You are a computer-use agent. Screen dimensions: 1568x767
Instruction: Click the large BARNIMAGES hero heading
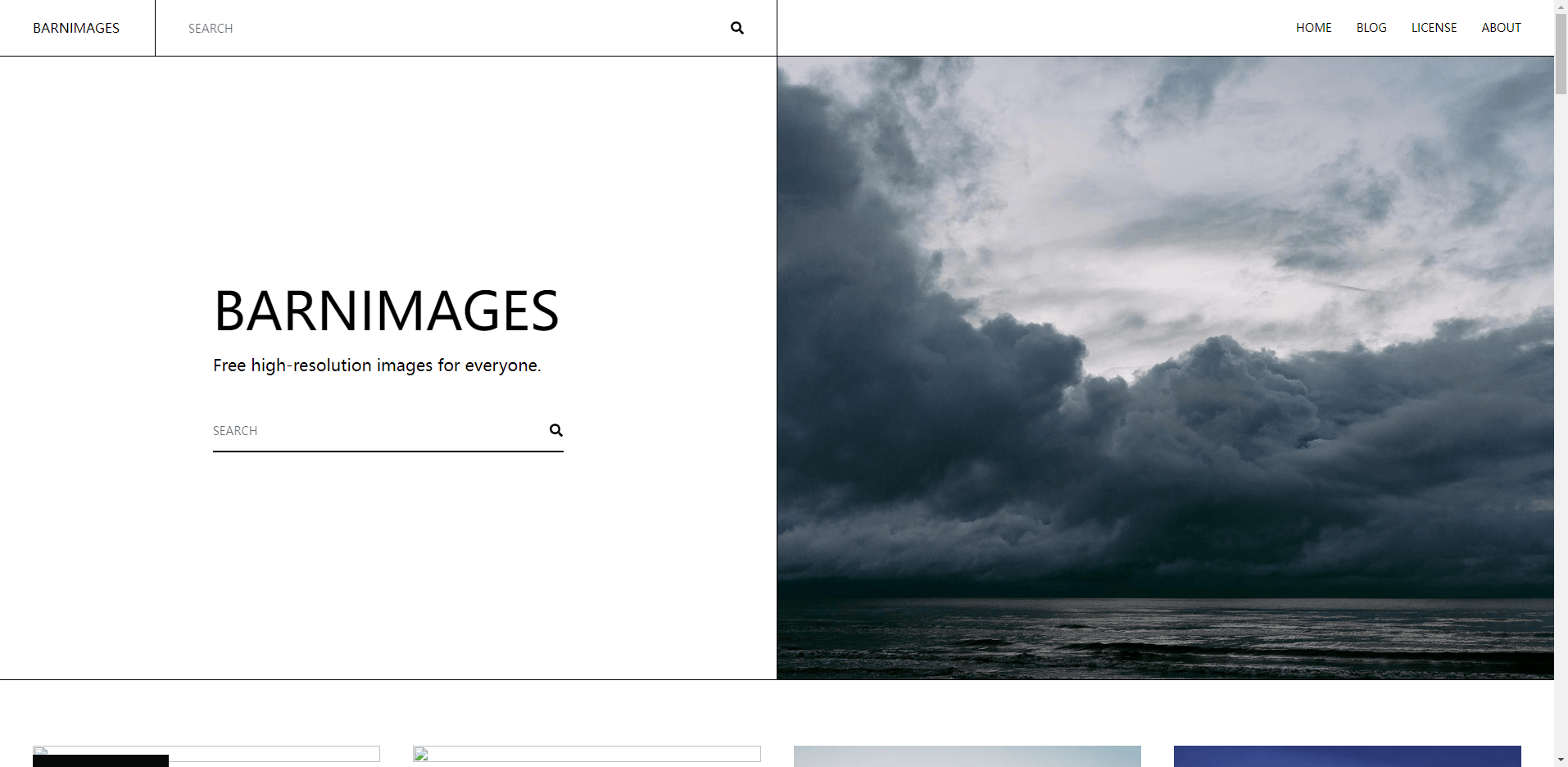coord(386,311)
